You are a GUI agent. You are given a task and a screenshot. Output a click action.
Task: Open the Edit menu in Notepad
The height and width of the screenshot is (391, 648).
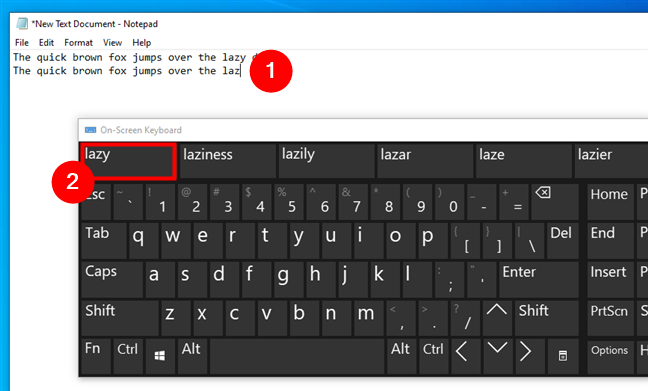click(x=46, y=43)
